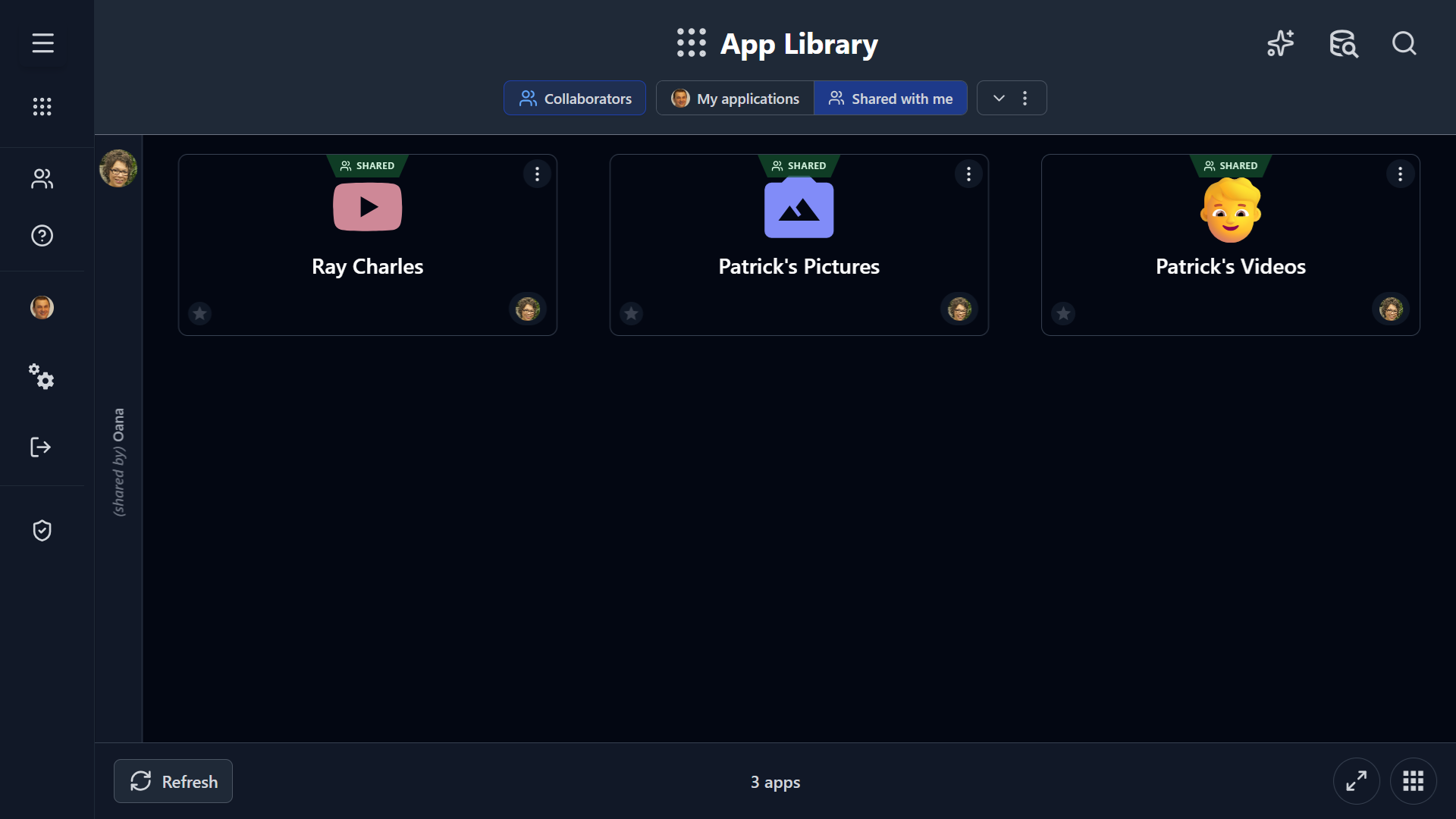
Task: Open the app grid icon in sidebar
Action: pyautogui.click(x=42, y=107)
